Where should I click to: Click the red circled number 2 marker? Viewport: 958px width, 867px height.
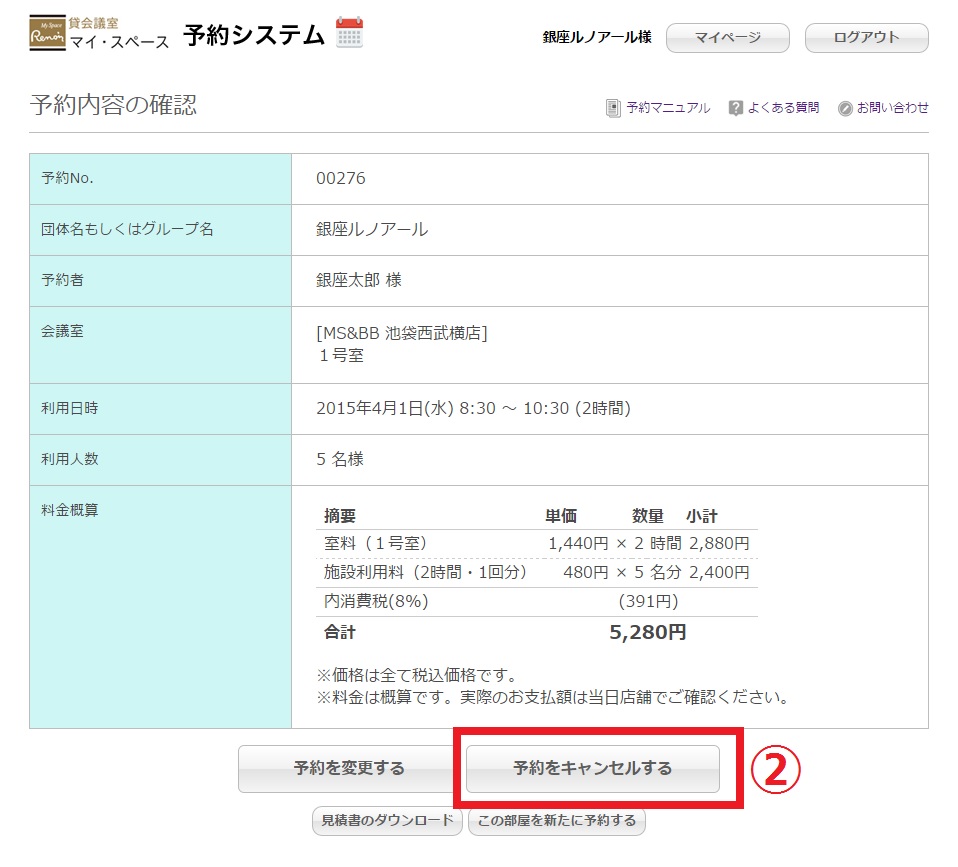pos(777,768)
